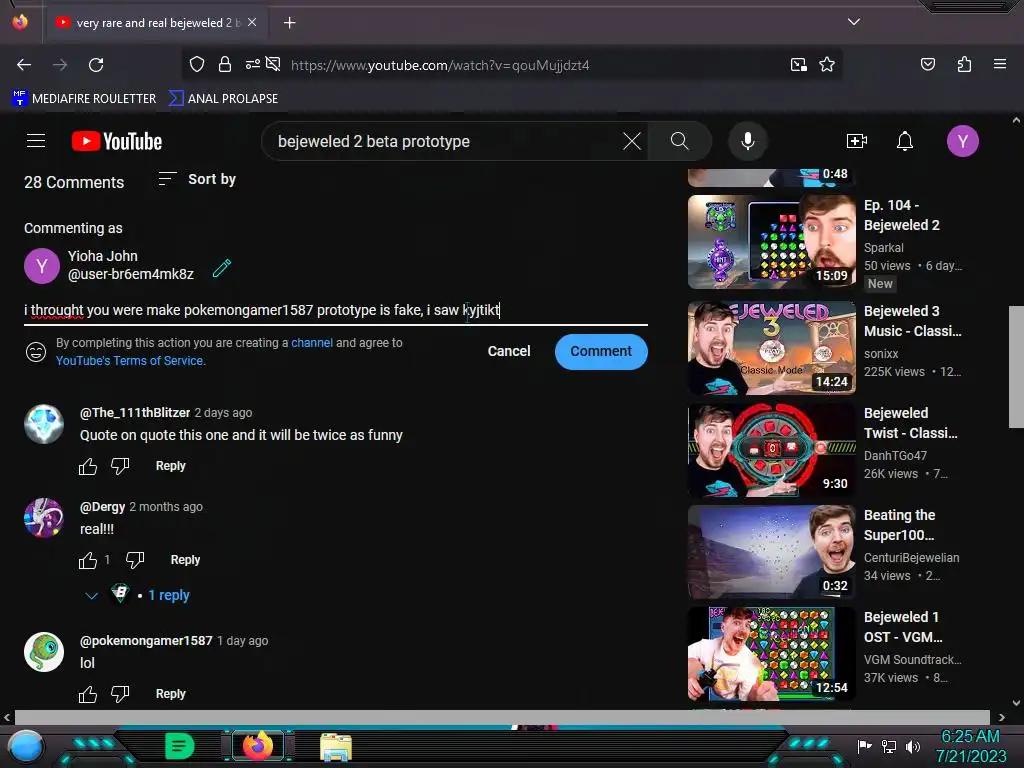Open the YouTube guide hamburger menu
1024x768 pixels.
(36, 141)
